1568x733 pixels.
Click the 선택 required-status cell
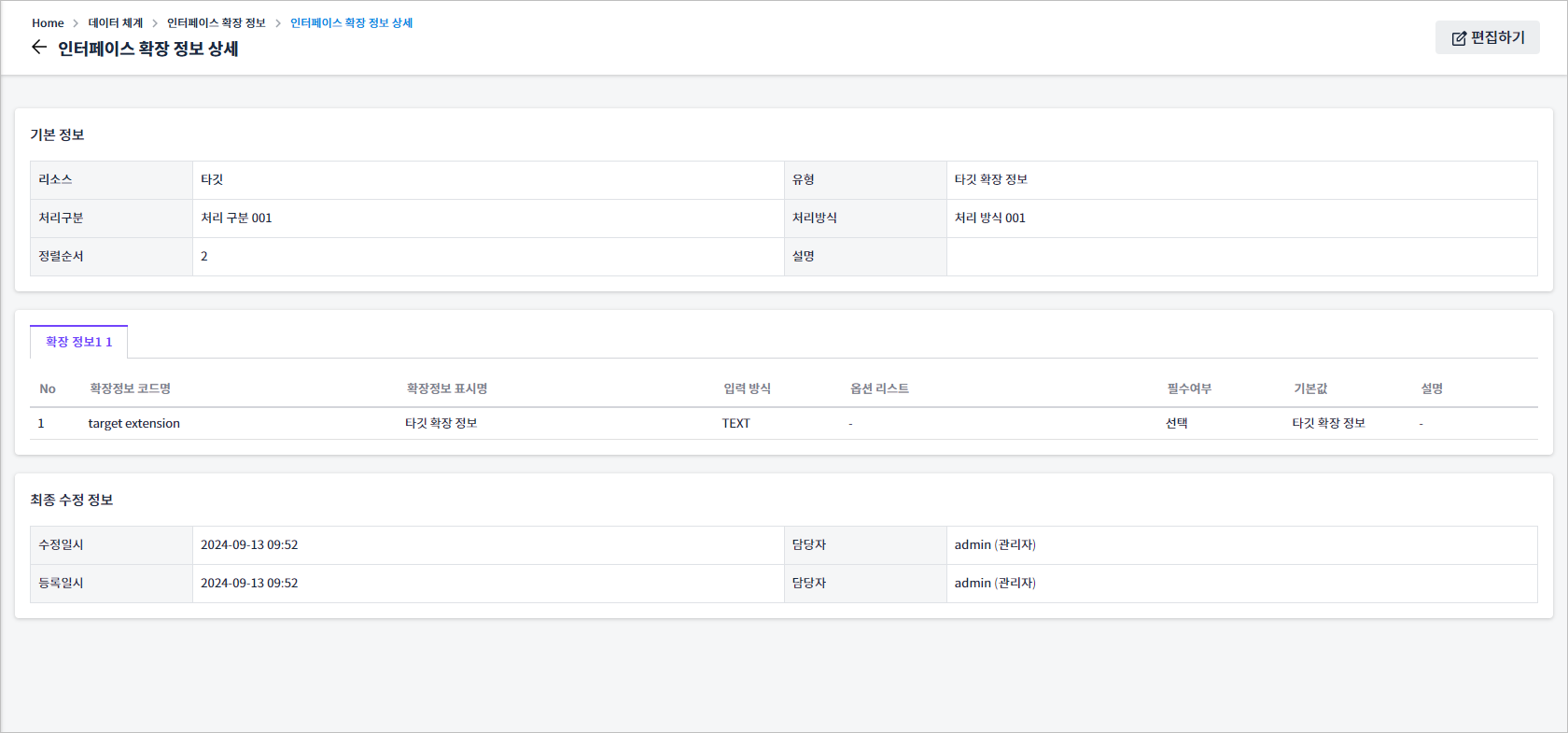point(1176,423)
